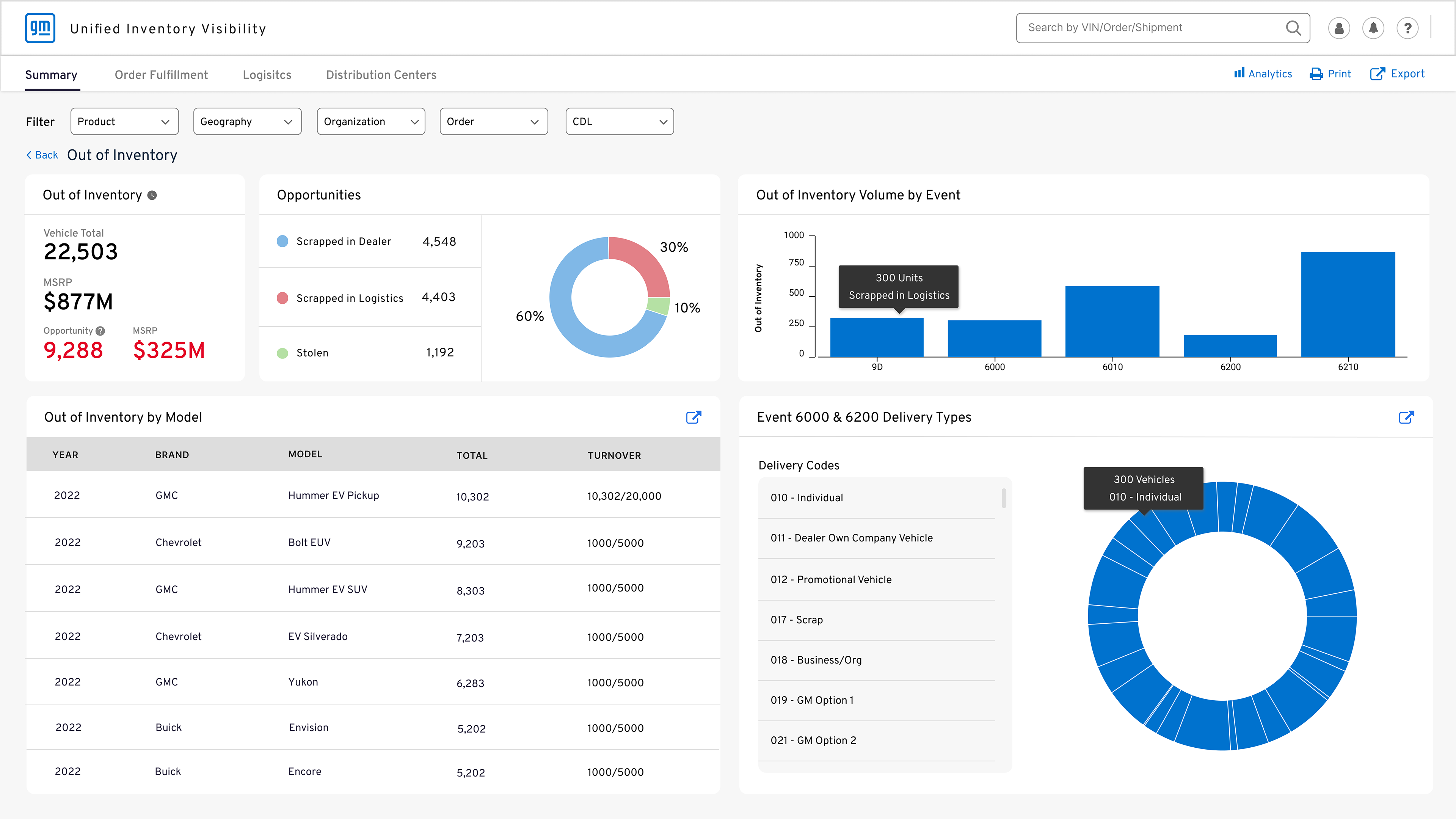Click the Opportunity info question icon
The width and height of the screenshot is (1456, 819).
click(100, 331)
